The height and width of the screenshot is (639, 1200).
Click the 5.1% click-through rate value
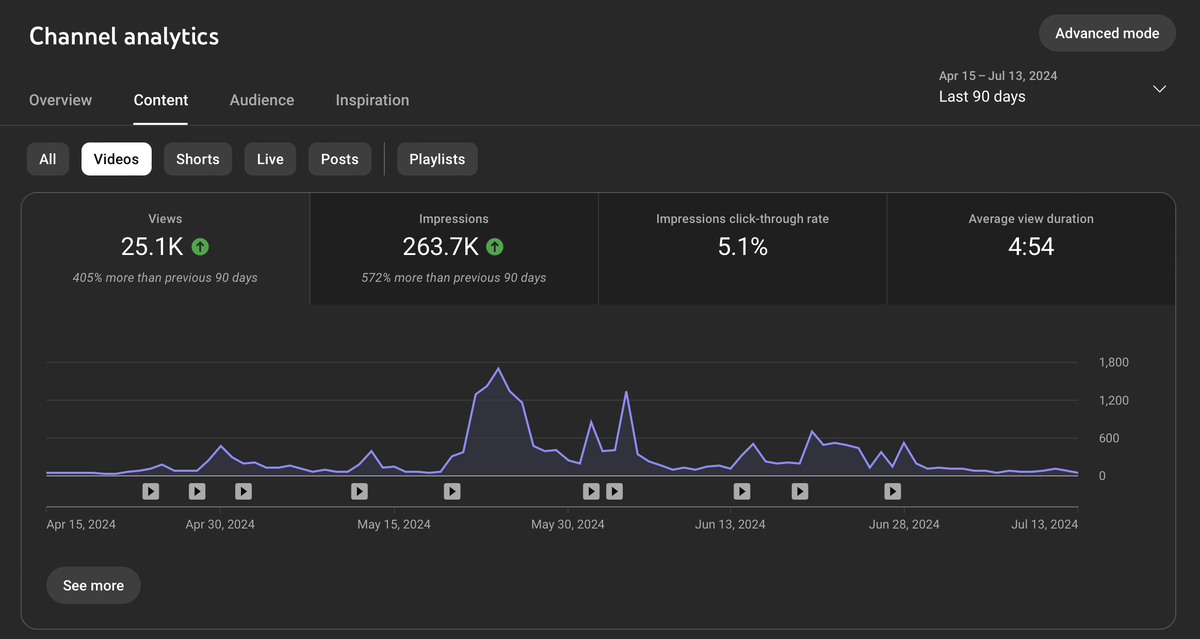point(743,246)
